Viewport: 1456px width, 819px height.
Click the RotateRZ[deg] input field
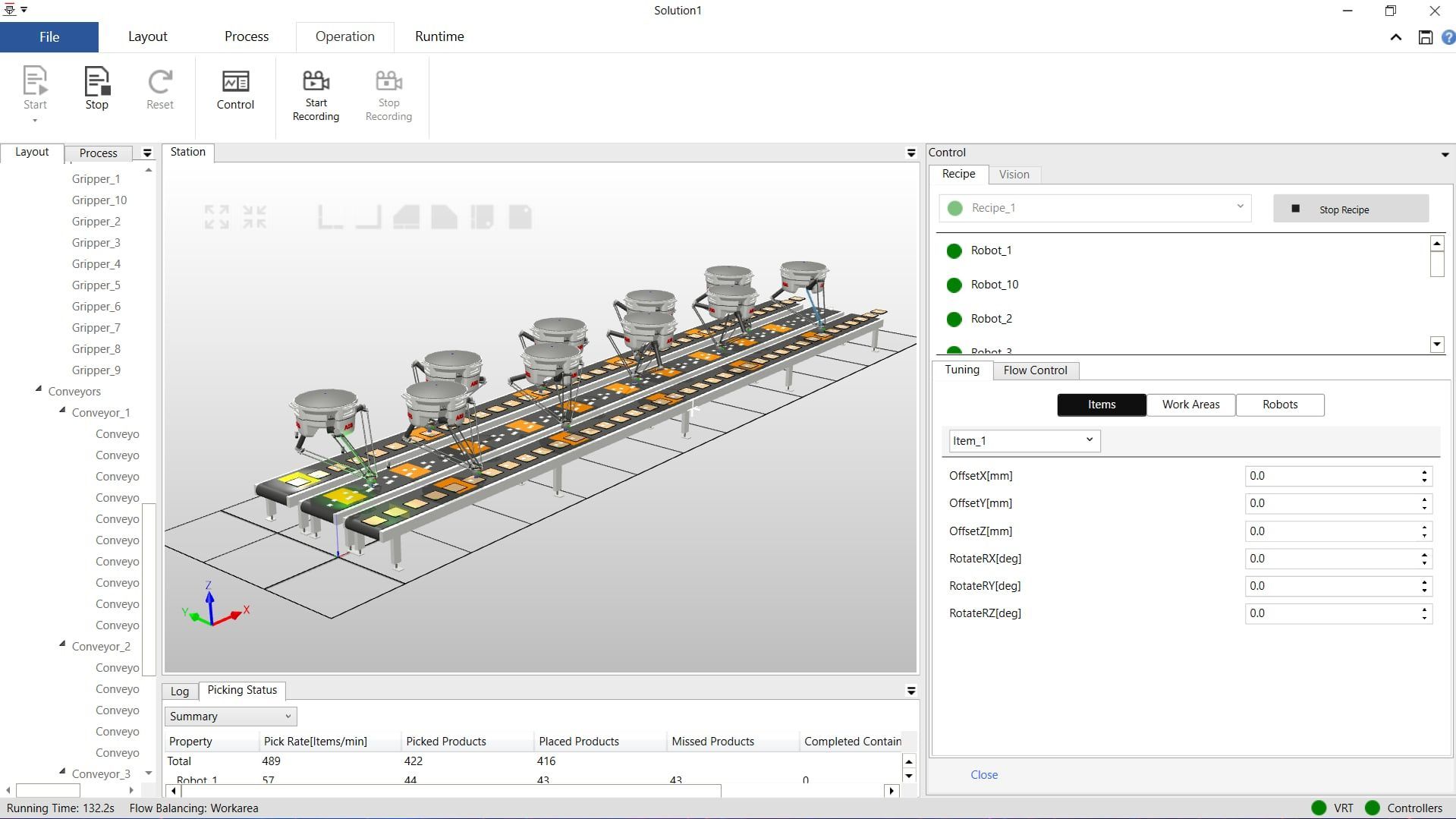coord(1332,613)
